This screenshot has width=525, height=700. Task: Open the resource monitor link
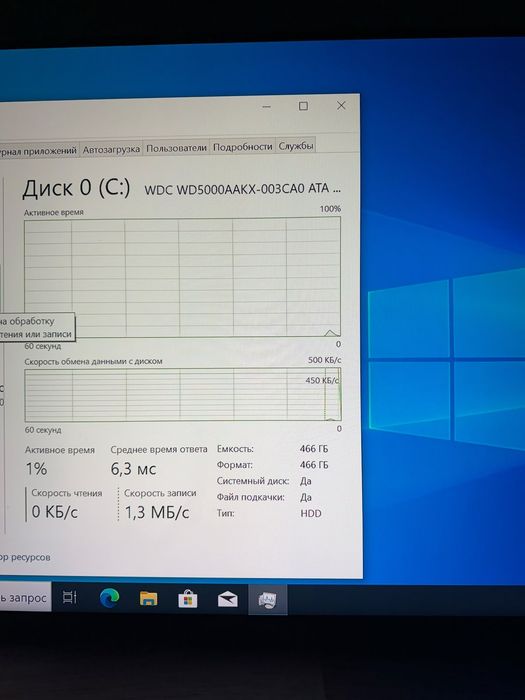click(25, 557)
